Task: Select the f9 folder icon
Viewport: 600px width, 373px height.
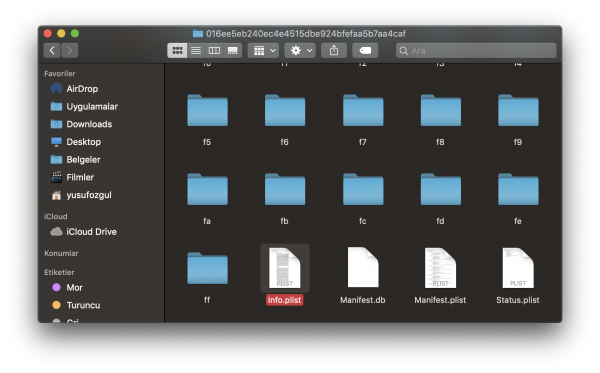Action: click(x=518, y=111)
